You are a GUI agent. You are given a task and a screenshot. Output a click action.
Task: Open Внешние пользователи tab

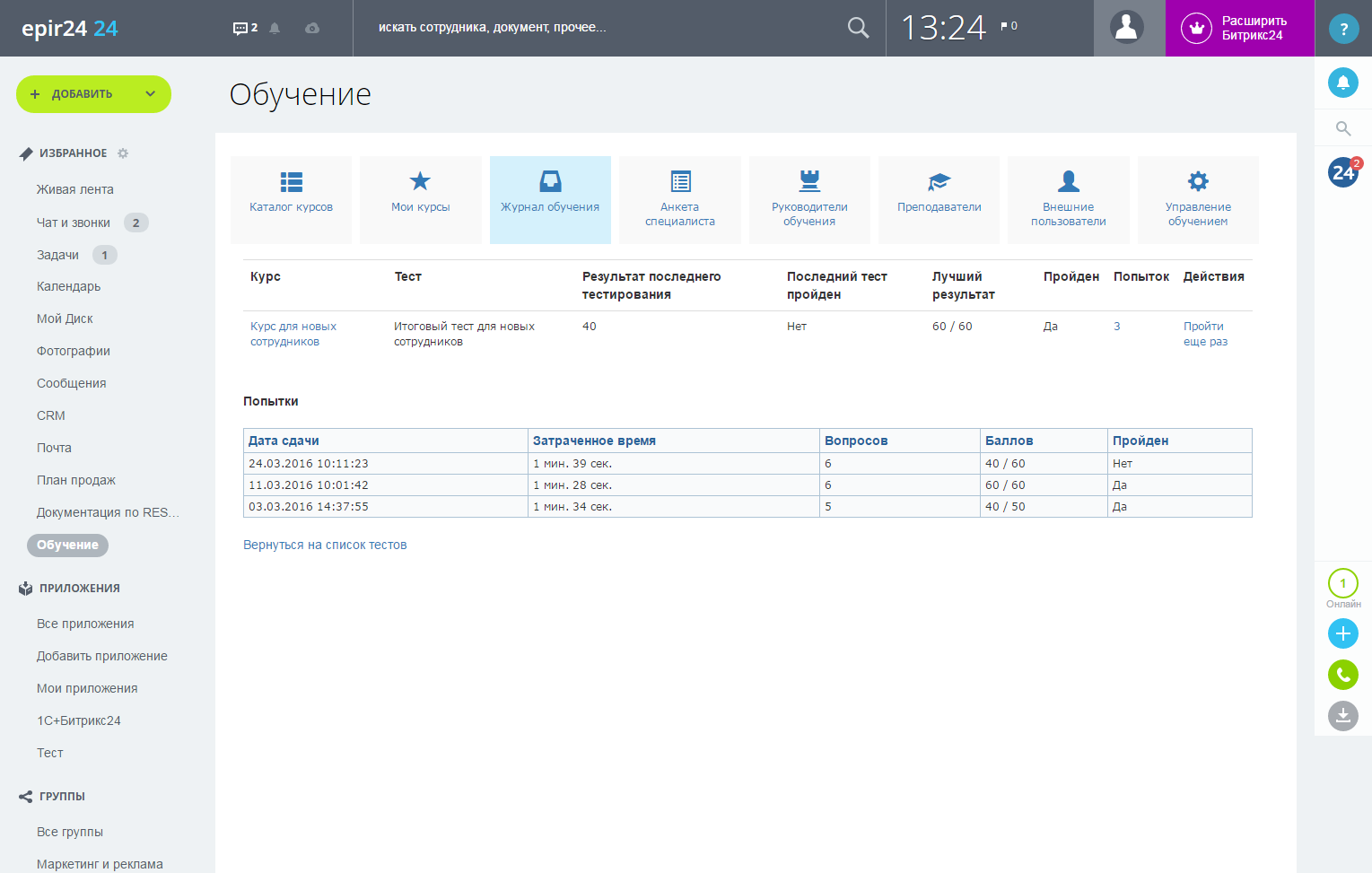1069,200
